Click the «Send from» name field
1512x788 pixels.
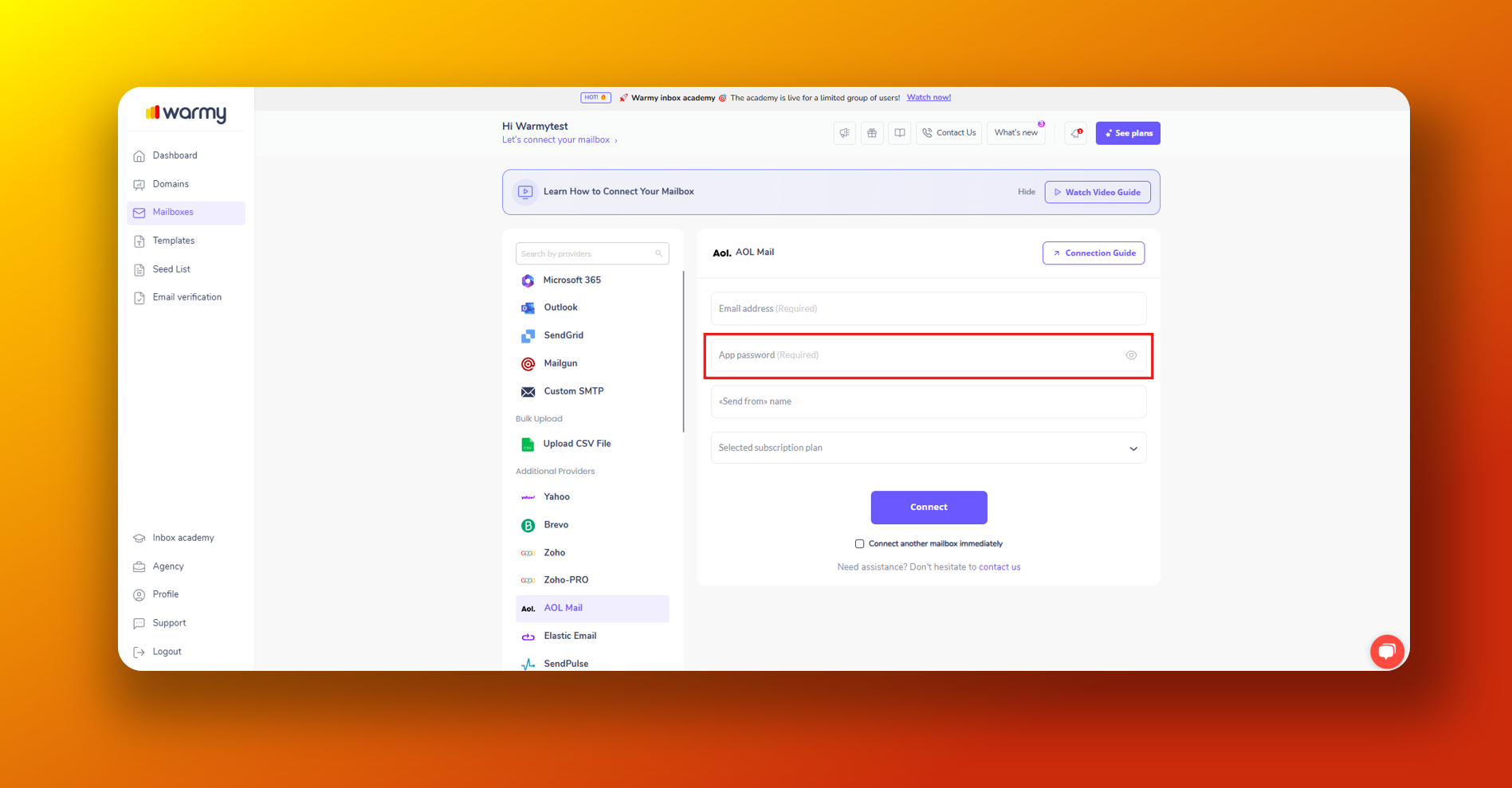coord(929,402)
